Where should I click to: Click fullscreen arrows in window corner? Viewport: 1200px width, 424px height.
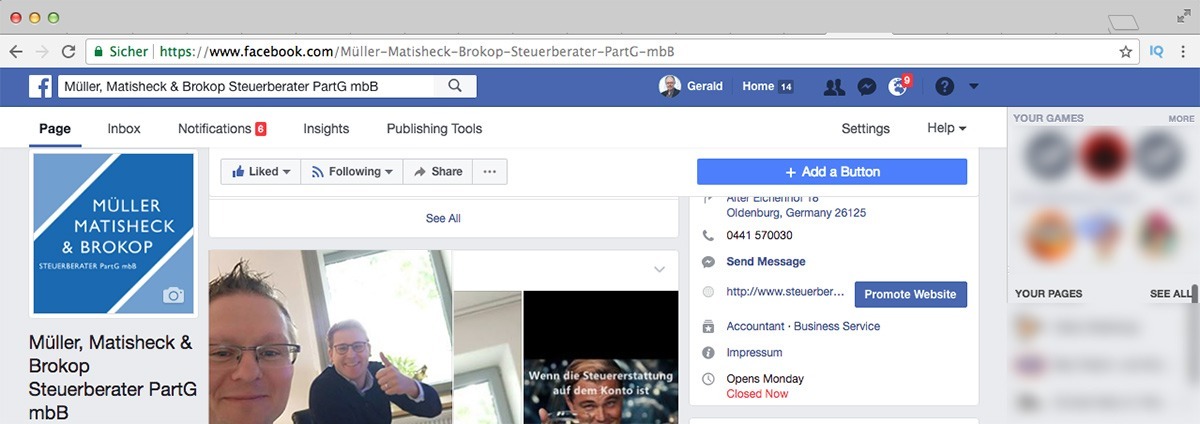click(x=1184, y=16)
